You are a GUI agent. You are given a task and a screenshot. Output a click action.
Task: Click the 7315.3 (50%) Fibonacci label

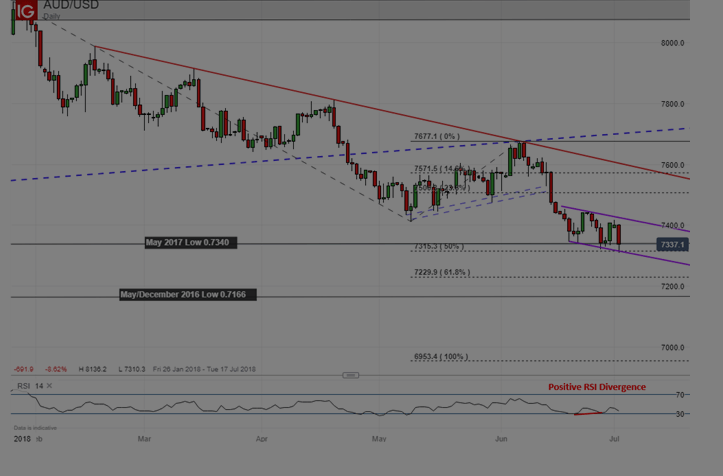pos(439,246)
